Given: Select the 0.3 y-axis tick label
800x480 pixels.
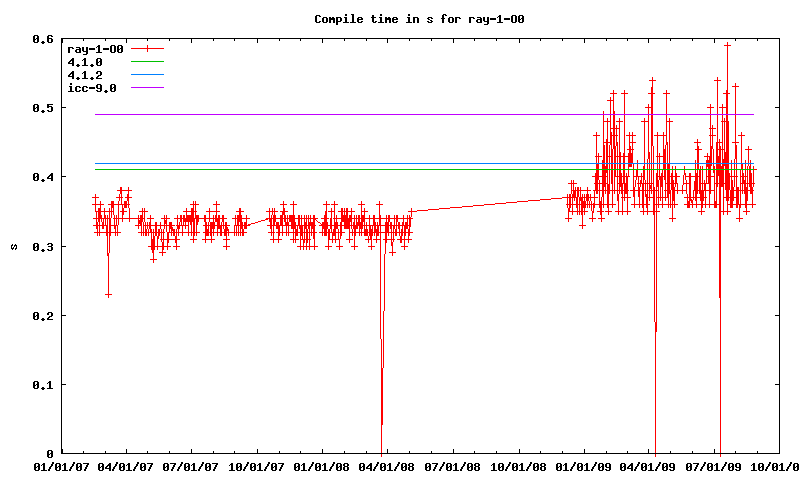Looking at the screenshot, I should [43, 246].
